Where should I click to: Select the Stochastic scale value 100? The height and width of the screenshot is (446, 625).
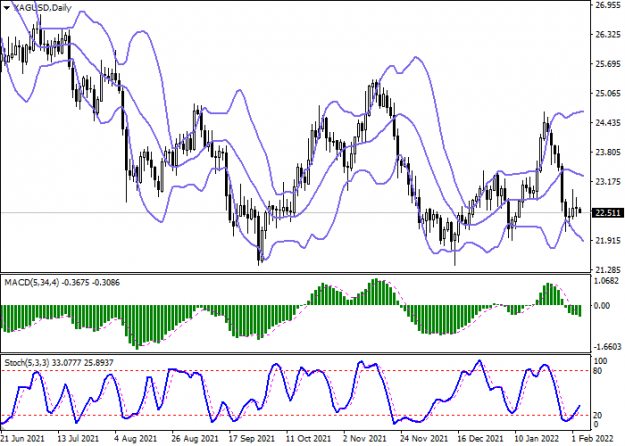pos(601,361)
